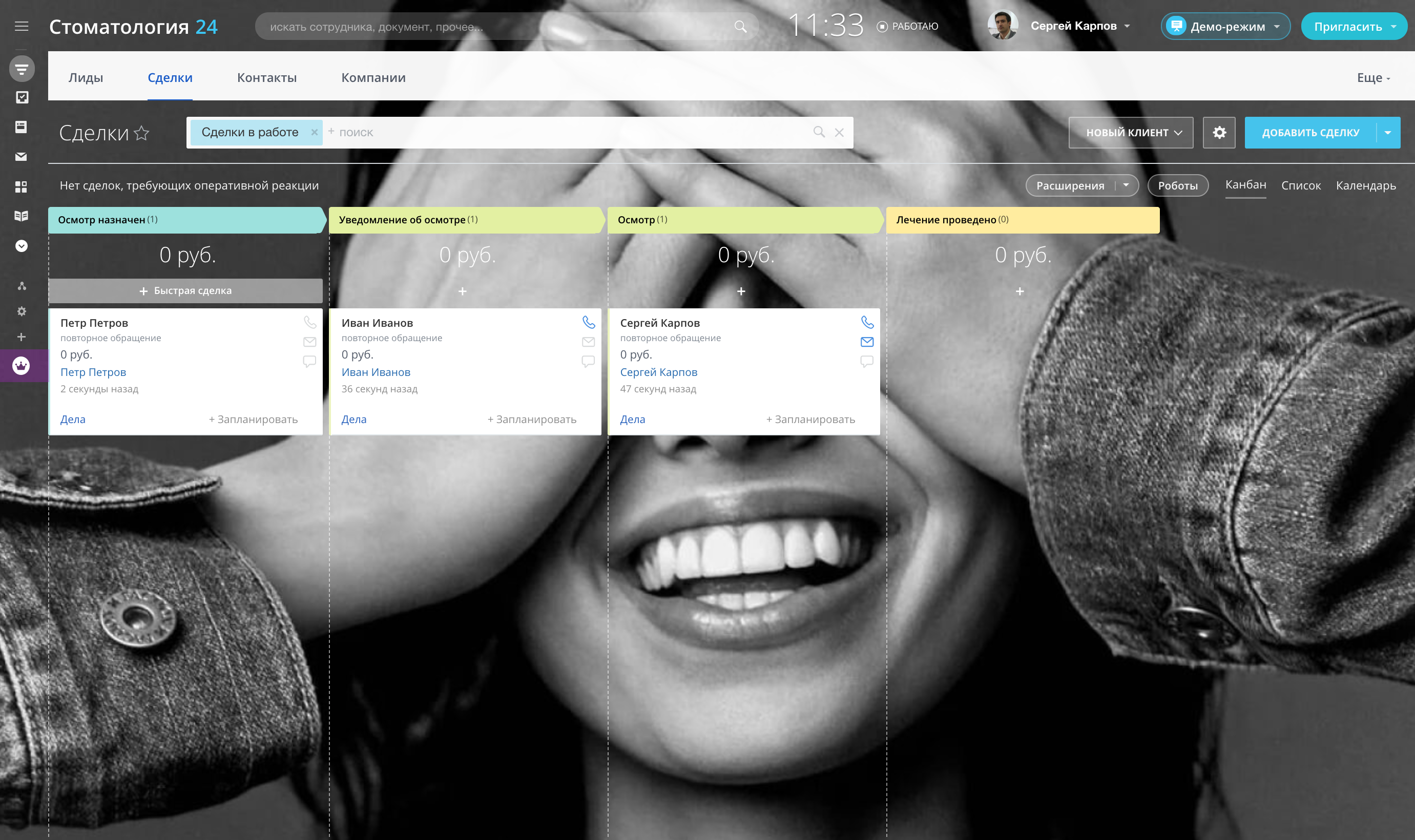Click the search magnifier in top search bar

click(x=740, y=27)
